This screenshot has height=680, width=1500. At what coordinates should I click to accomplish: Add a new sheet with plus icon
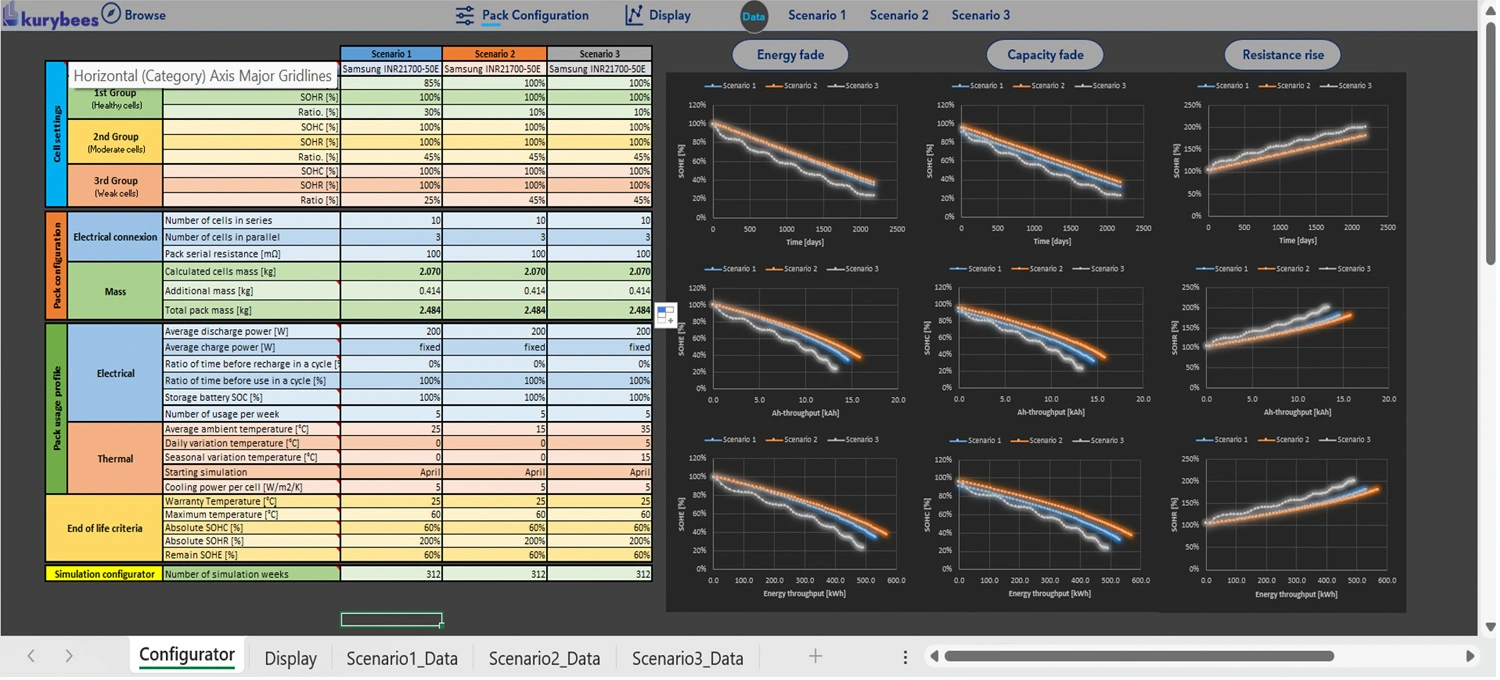(815, 656)
